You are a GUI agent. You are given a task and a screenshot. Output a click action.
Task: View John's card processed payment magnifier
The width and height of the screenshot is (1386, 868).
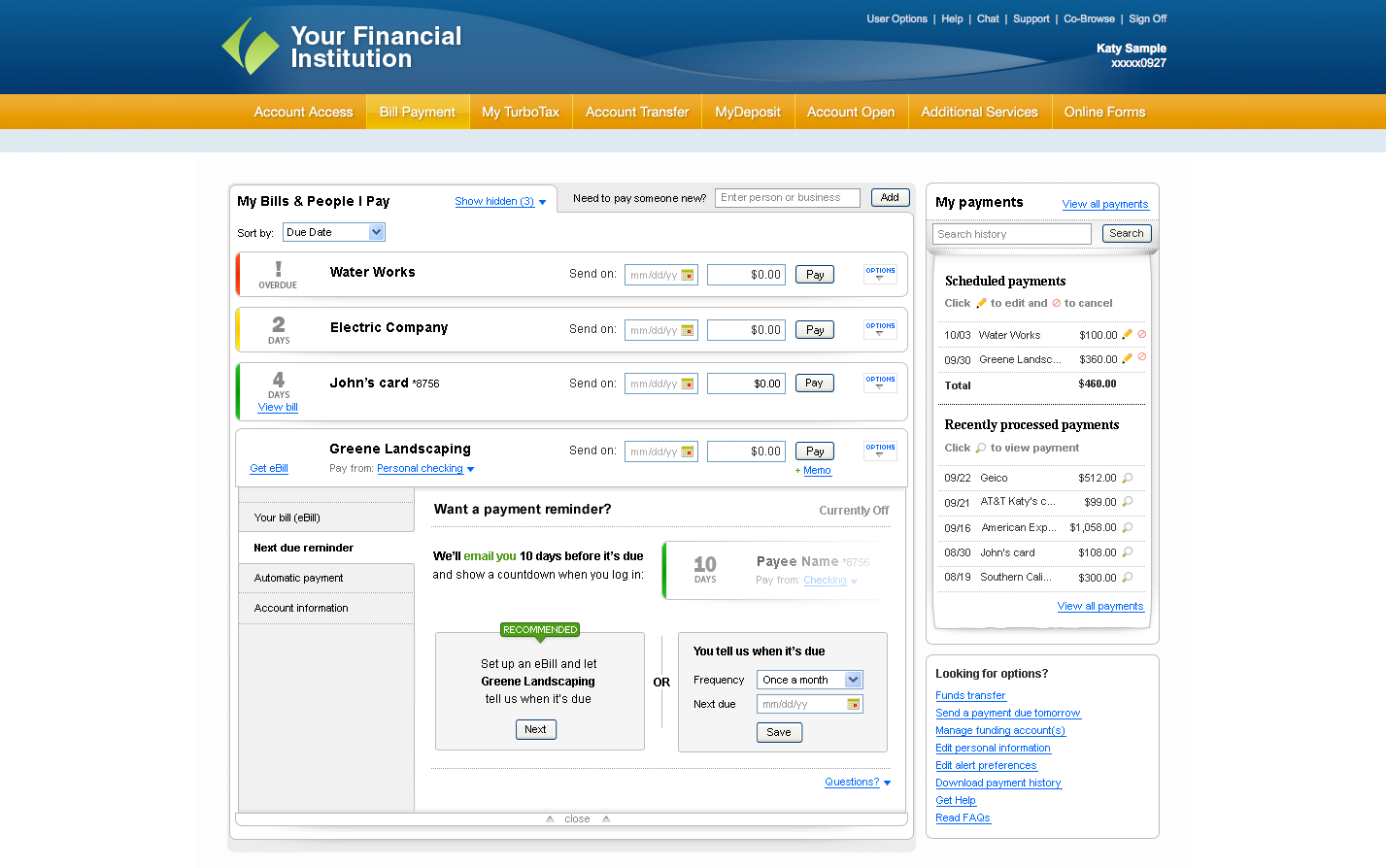coord(1126,551)
